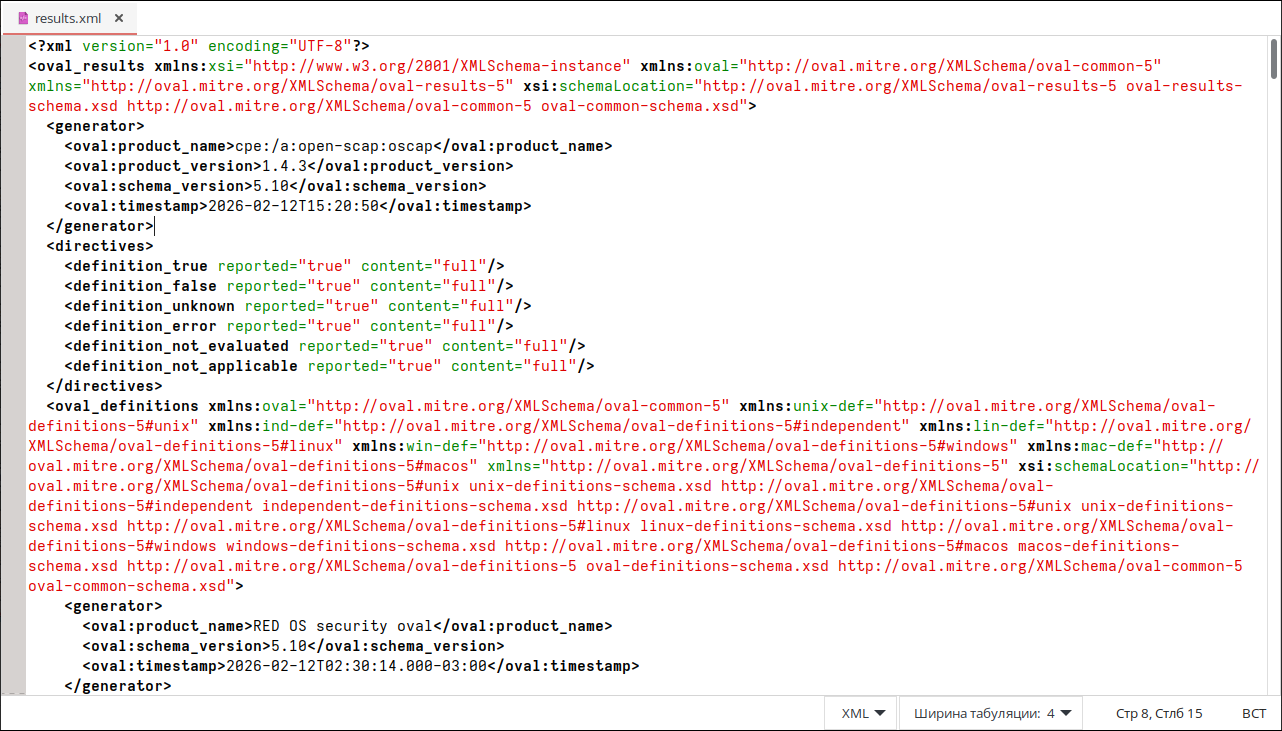Open the Ширина табуляции tab width dropdown
Viewport: 1282px width, 731px height.
tap(991, 713)
